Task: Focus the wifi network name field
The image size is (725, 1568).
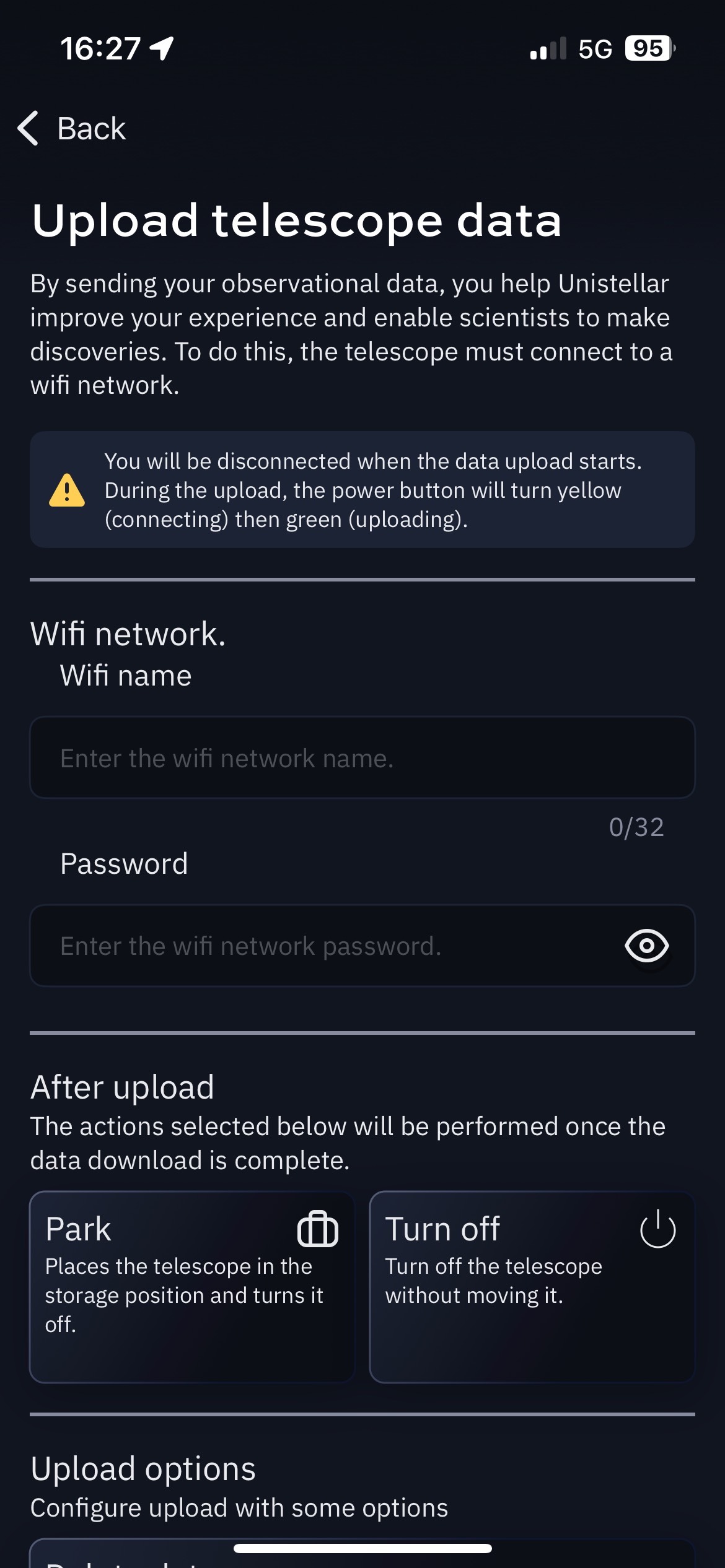Action: pos(362,758)
